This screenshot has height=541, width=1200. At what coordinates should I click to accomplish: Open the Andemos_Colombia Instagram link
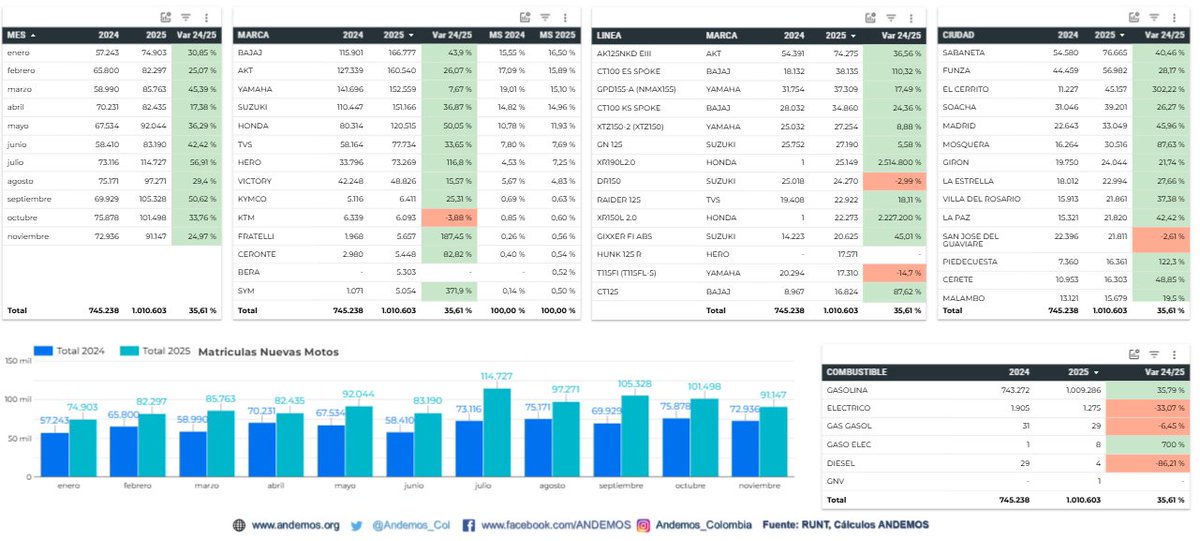(702, 524)
